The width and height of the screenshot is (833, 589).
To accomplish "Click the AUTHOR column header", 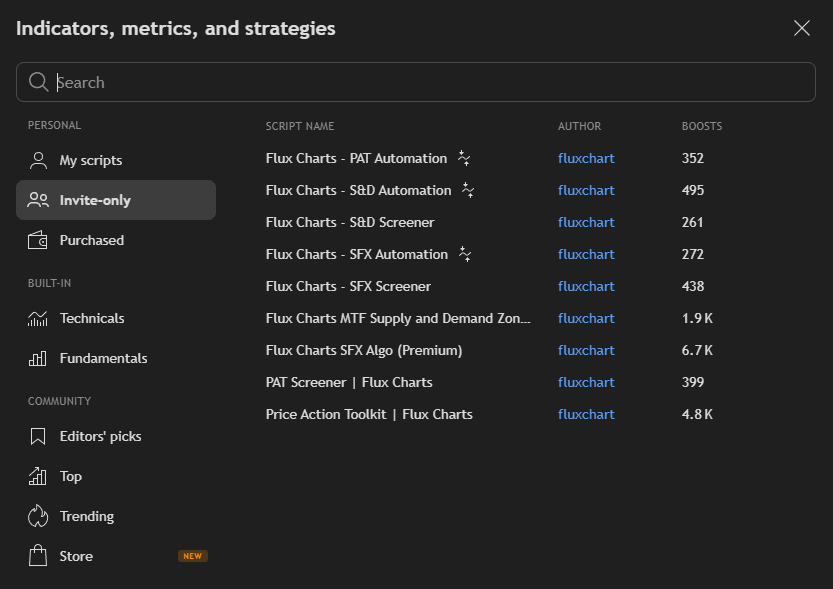I will 579,126.
